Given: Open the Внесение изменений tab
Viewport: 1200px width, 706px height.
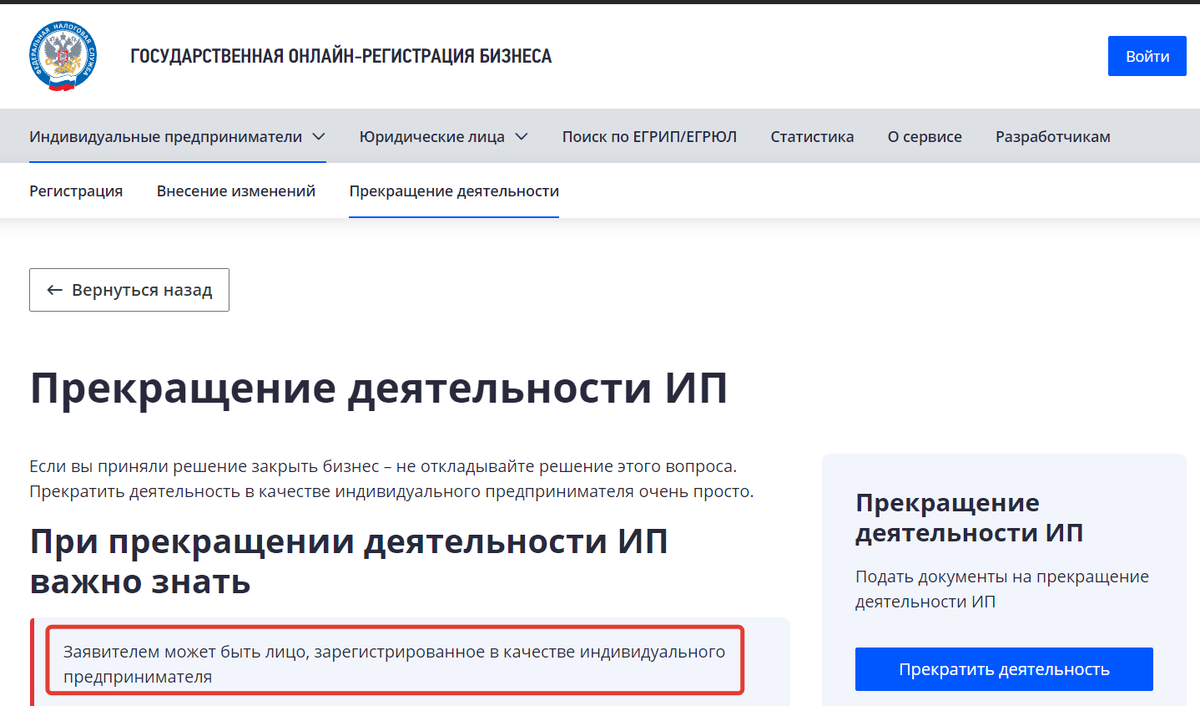Looking at the screenshot, I should tap(236, 190).
